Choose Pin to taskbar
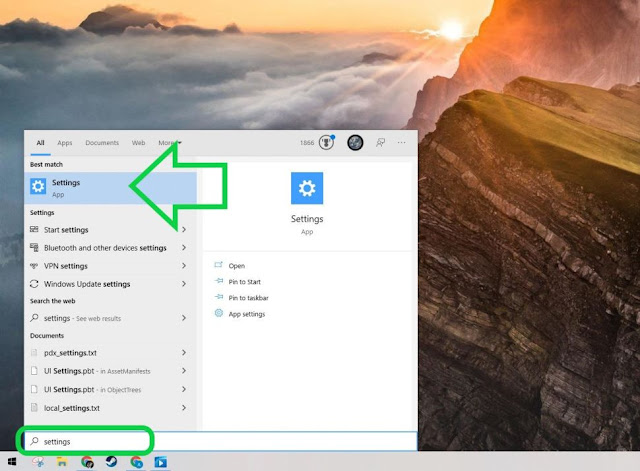Image resolution: width=640 pixels, height=471 pixels. (x=249, y=298)
